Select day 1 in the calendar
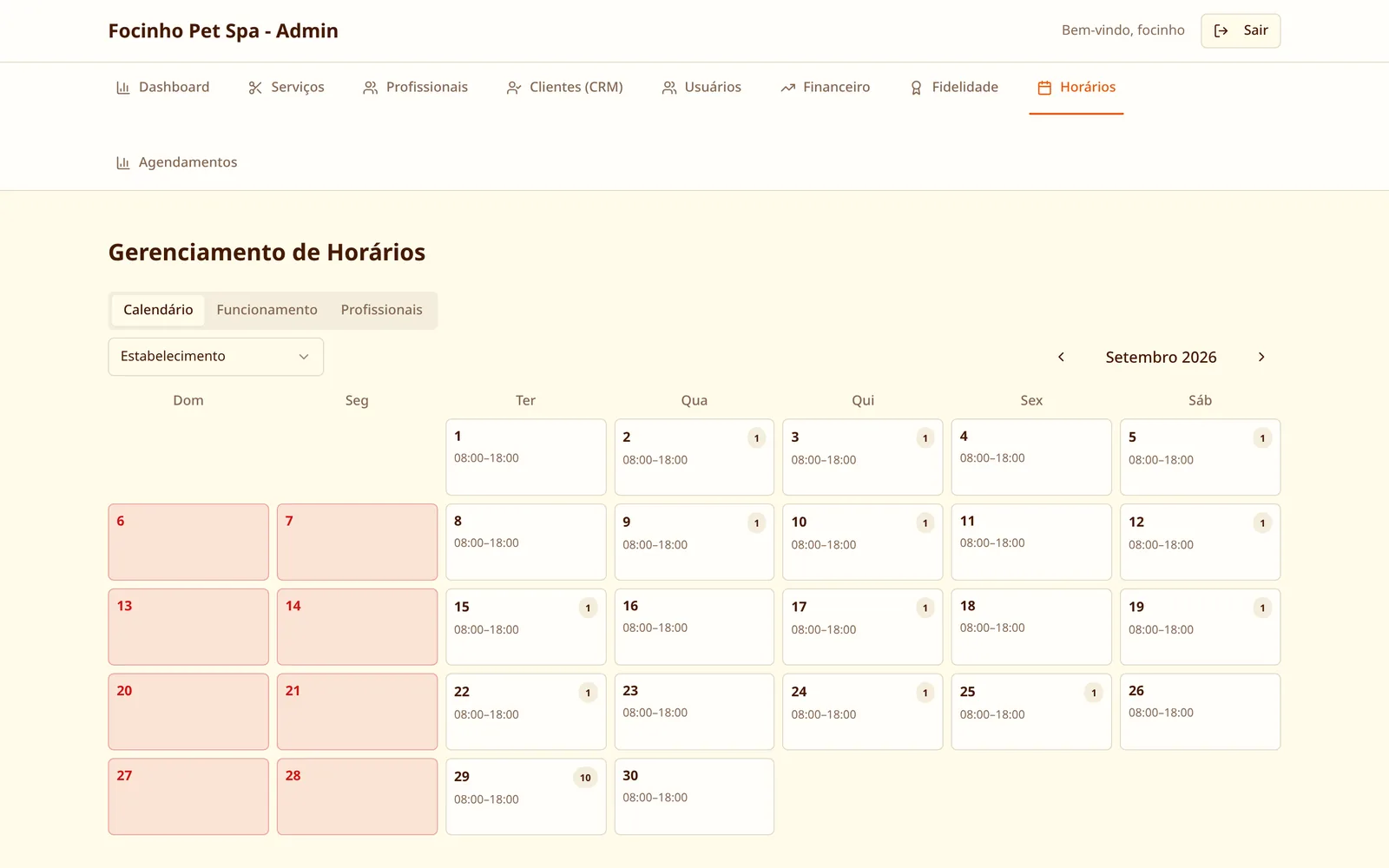The height and width of the screenshot is (868, 1389). click(x=526, y=457)
